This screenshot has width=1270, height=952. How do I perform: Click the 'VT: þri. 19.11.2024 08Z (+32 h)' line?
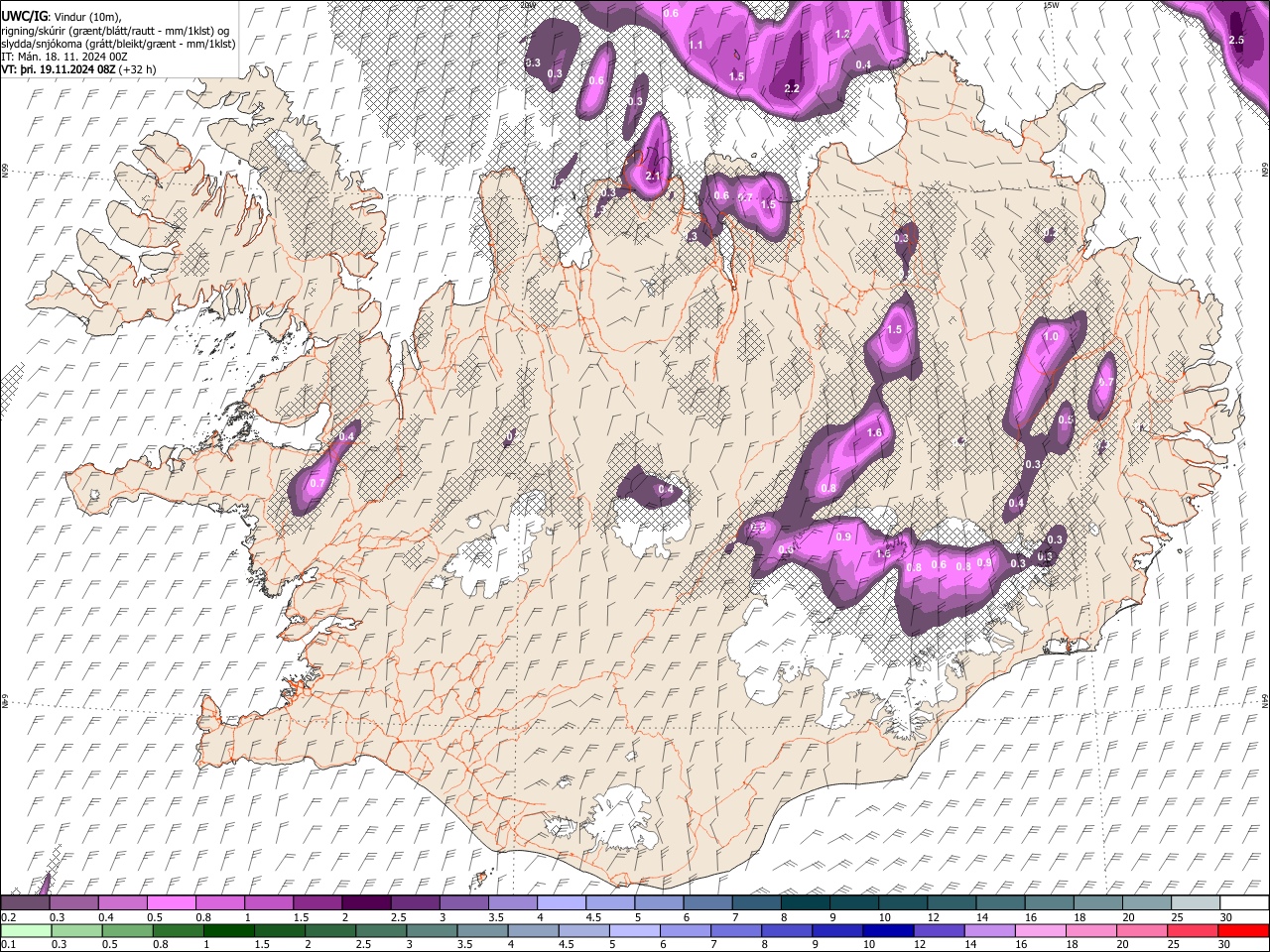click(80, 70)
